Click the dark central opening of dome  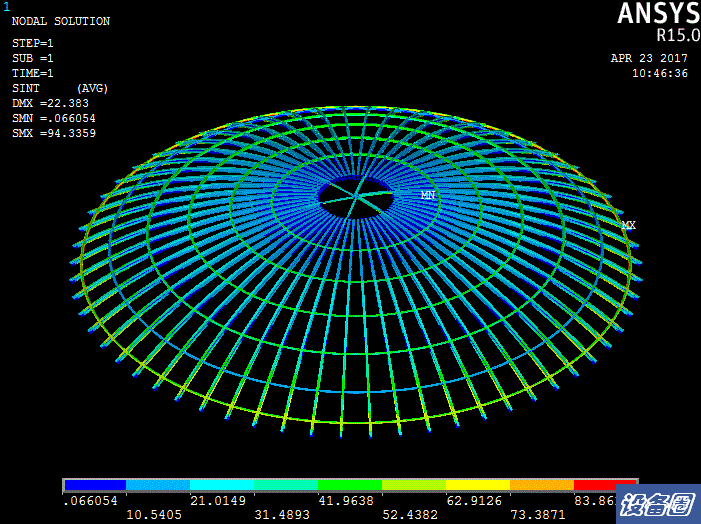pos(357,196)
